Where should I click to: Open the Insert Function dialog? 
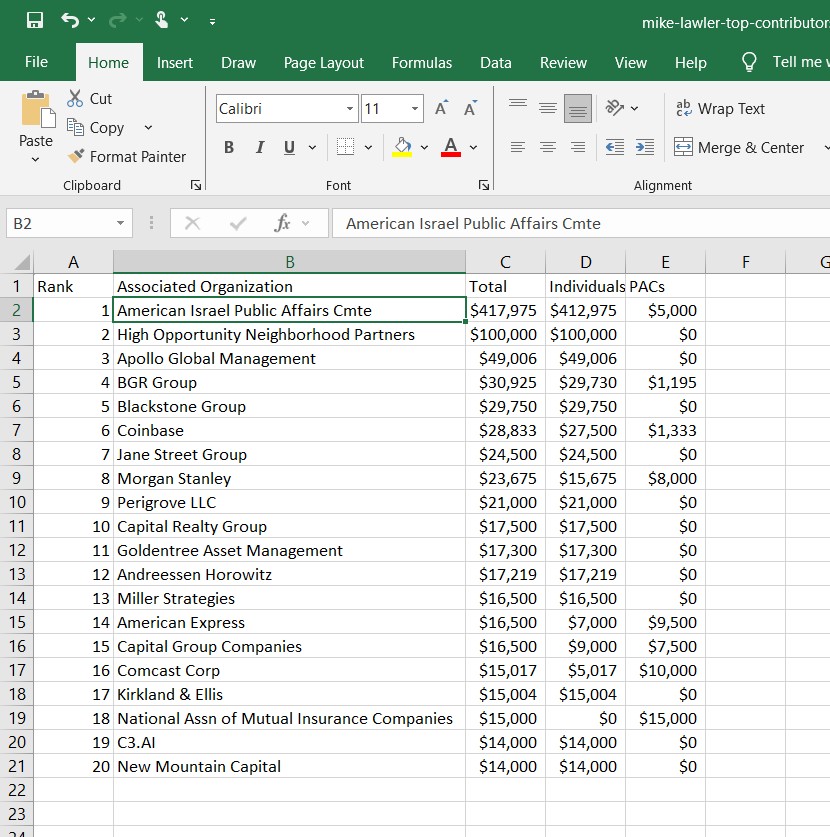[282, 223]
